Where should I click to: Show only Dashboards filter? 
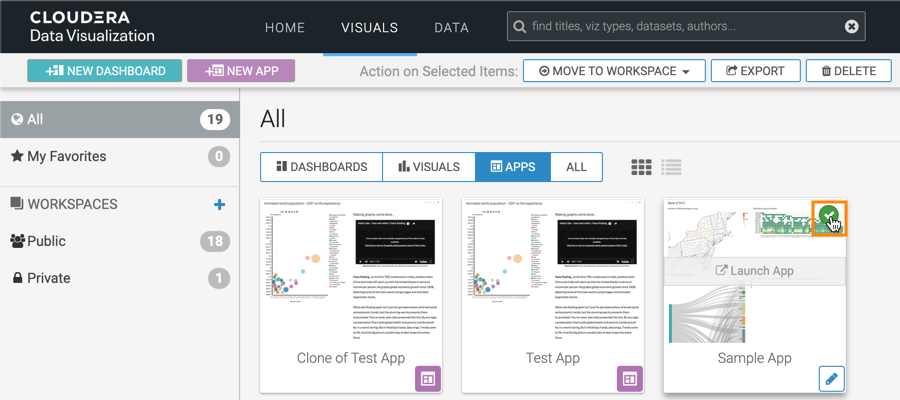321,167
